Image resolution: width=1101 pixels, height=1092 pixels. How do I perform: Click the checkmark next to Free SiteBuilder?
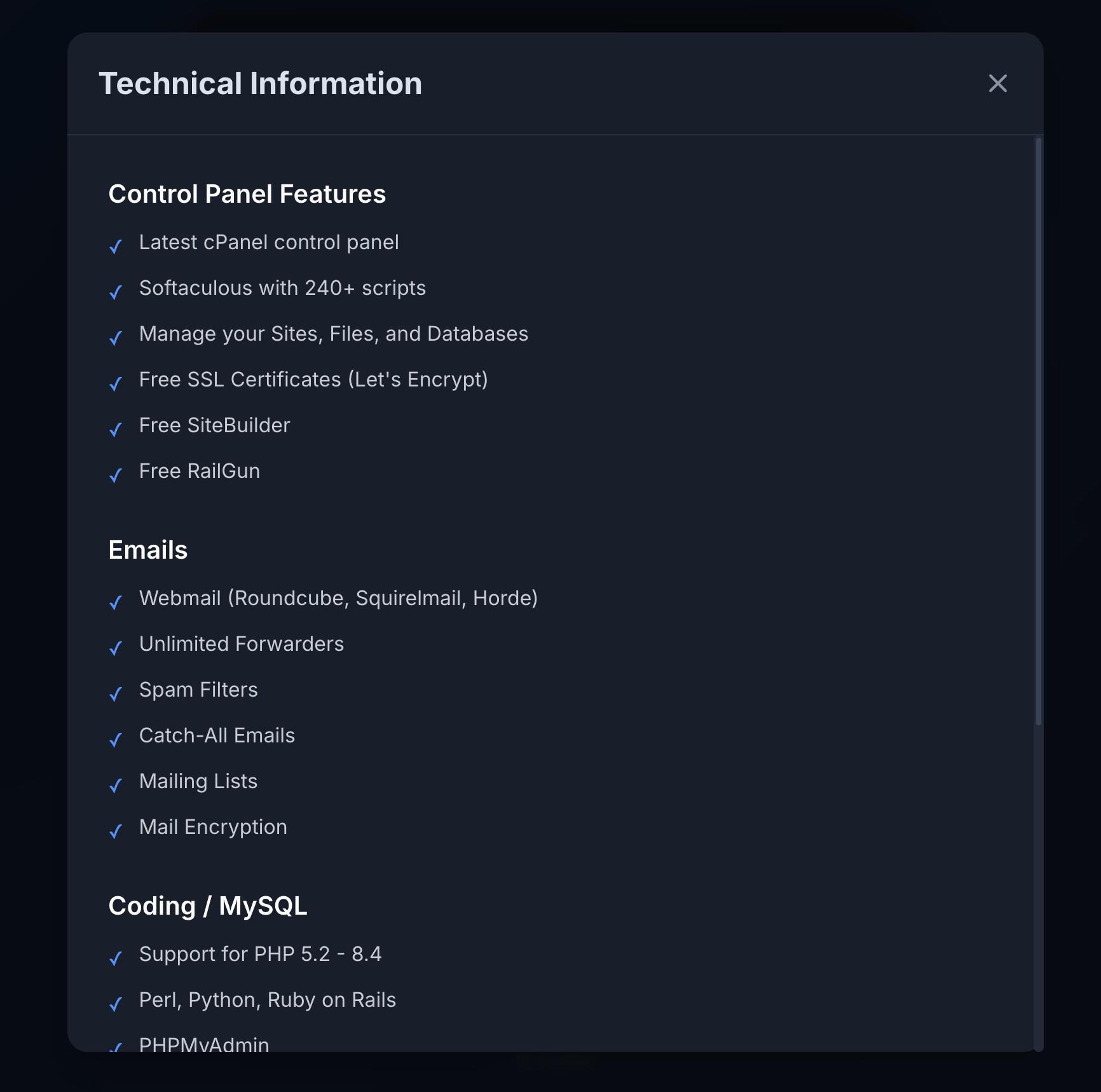[116, 429]
